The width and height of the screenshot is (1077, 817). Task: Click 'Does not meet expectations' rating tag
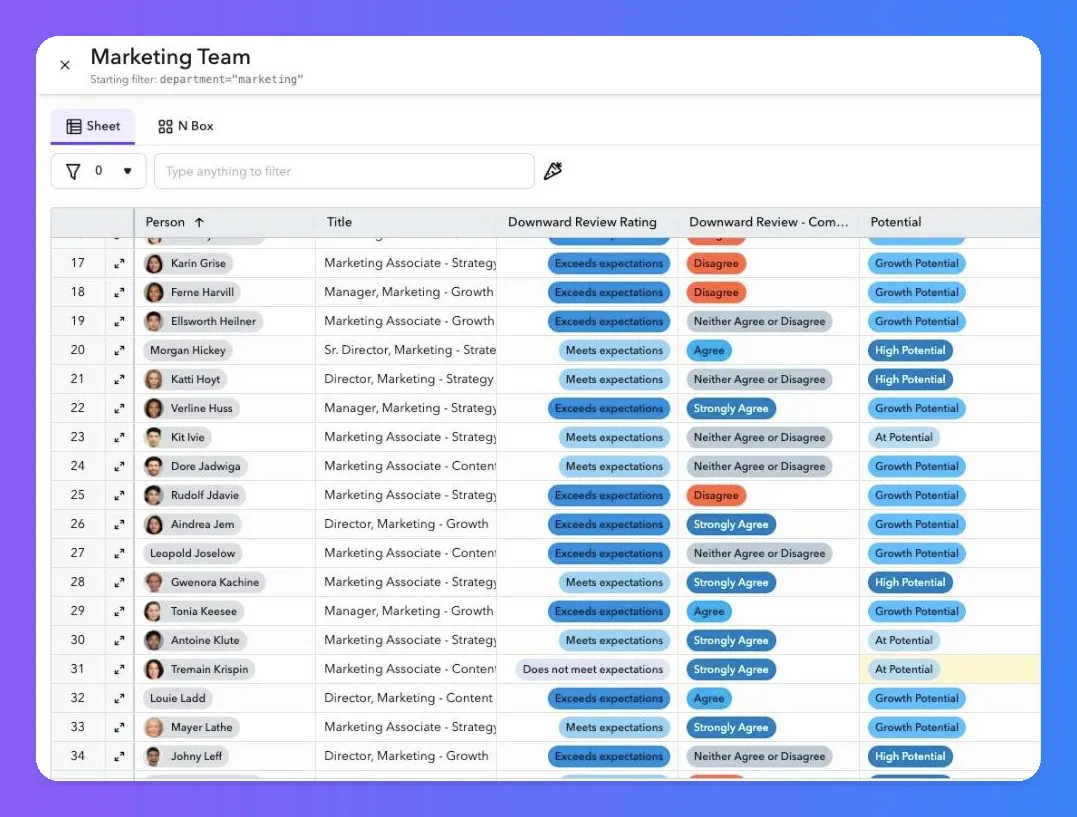point(593,669)
